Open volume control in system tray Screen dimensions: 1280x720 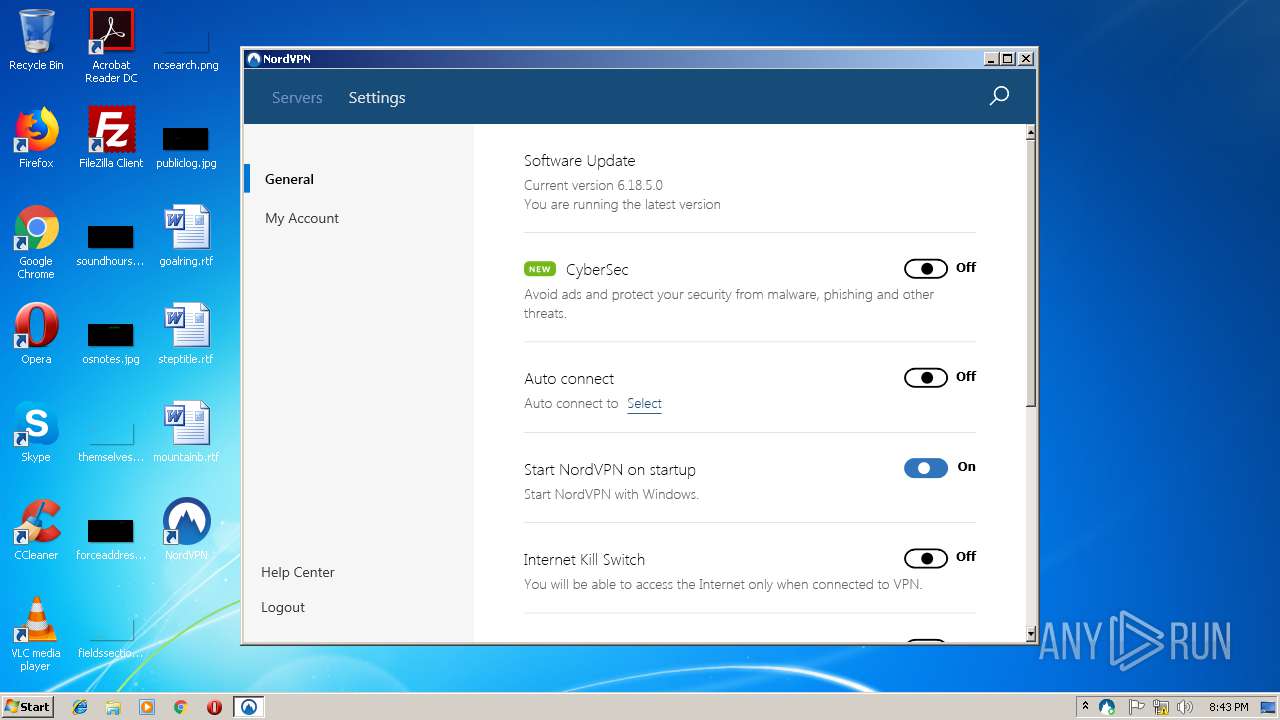click(x=1185, y=707)
